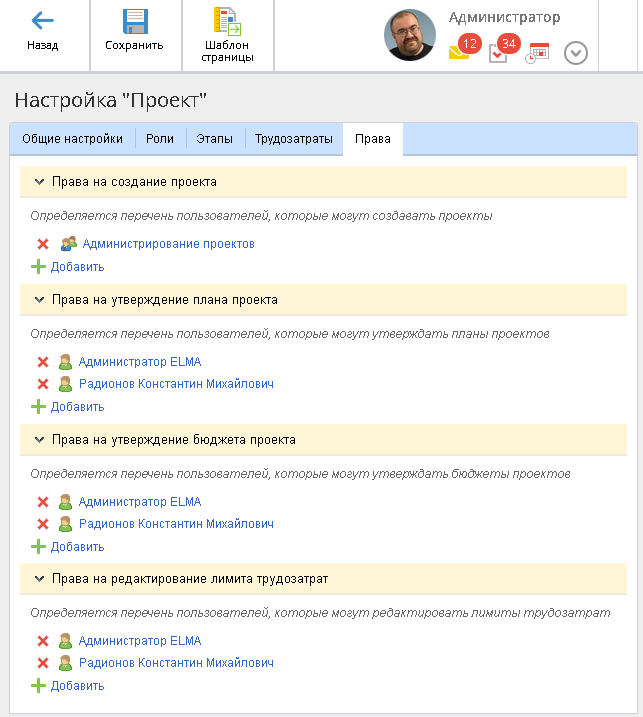This screenshot has width=643, height=717.
Task: Click group icon beside Администрирование проектов
Action: 69,243
